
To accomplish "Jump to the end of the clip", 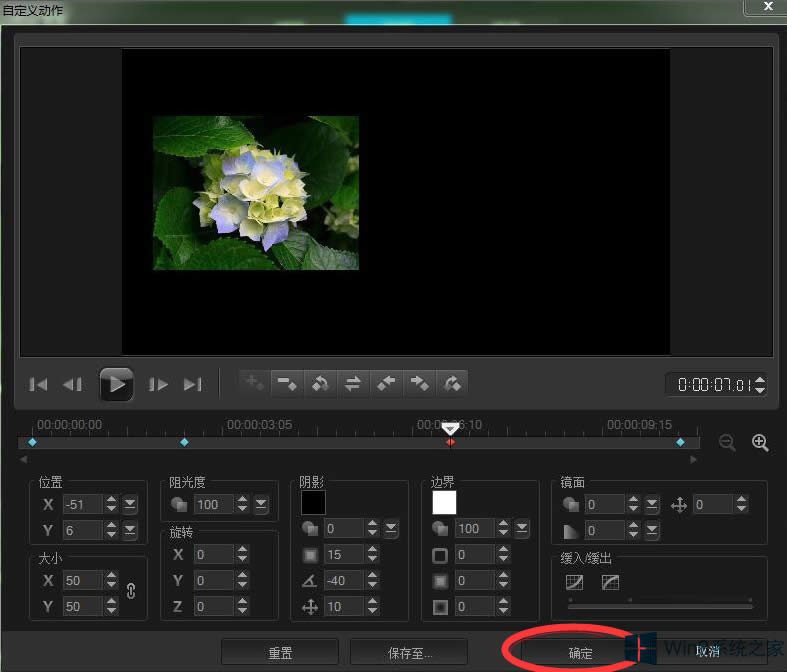I will (x=193, y=384).
